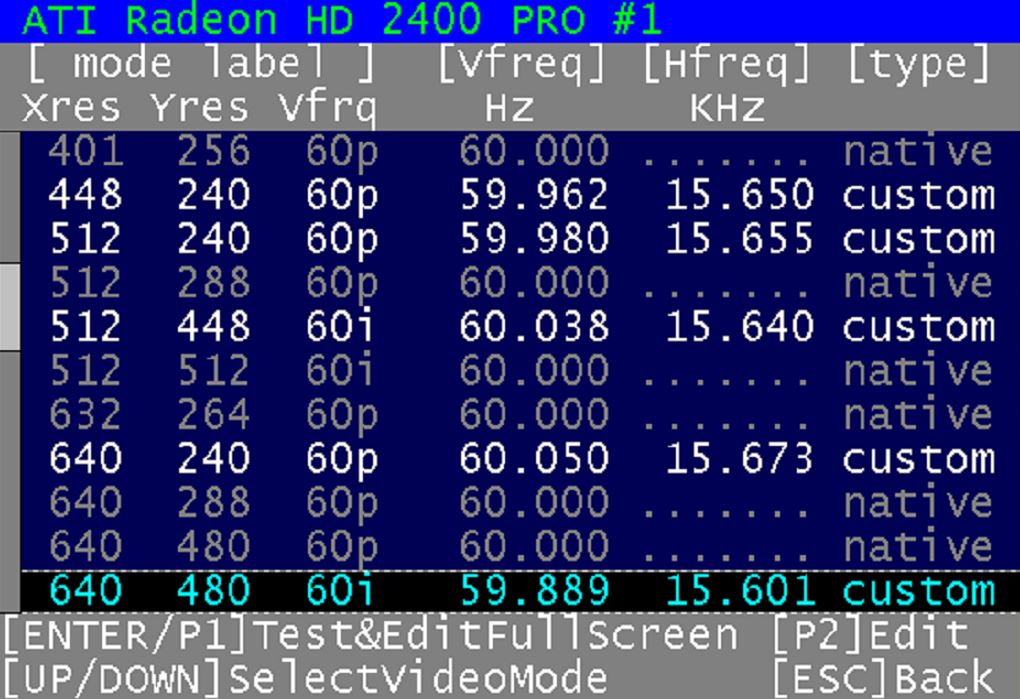Select the 640 288 60p native row

[x=520, y=502]
